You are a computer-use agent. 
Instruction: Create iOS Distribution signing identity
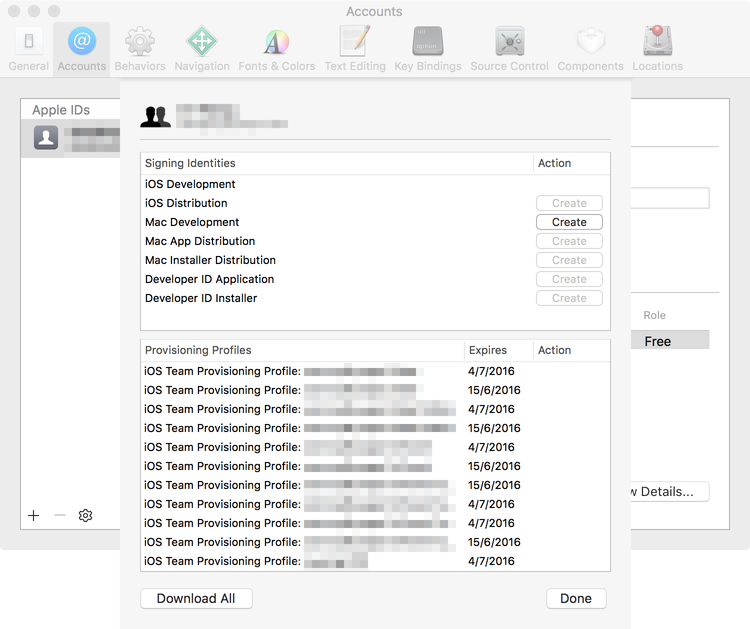point(569,203)
